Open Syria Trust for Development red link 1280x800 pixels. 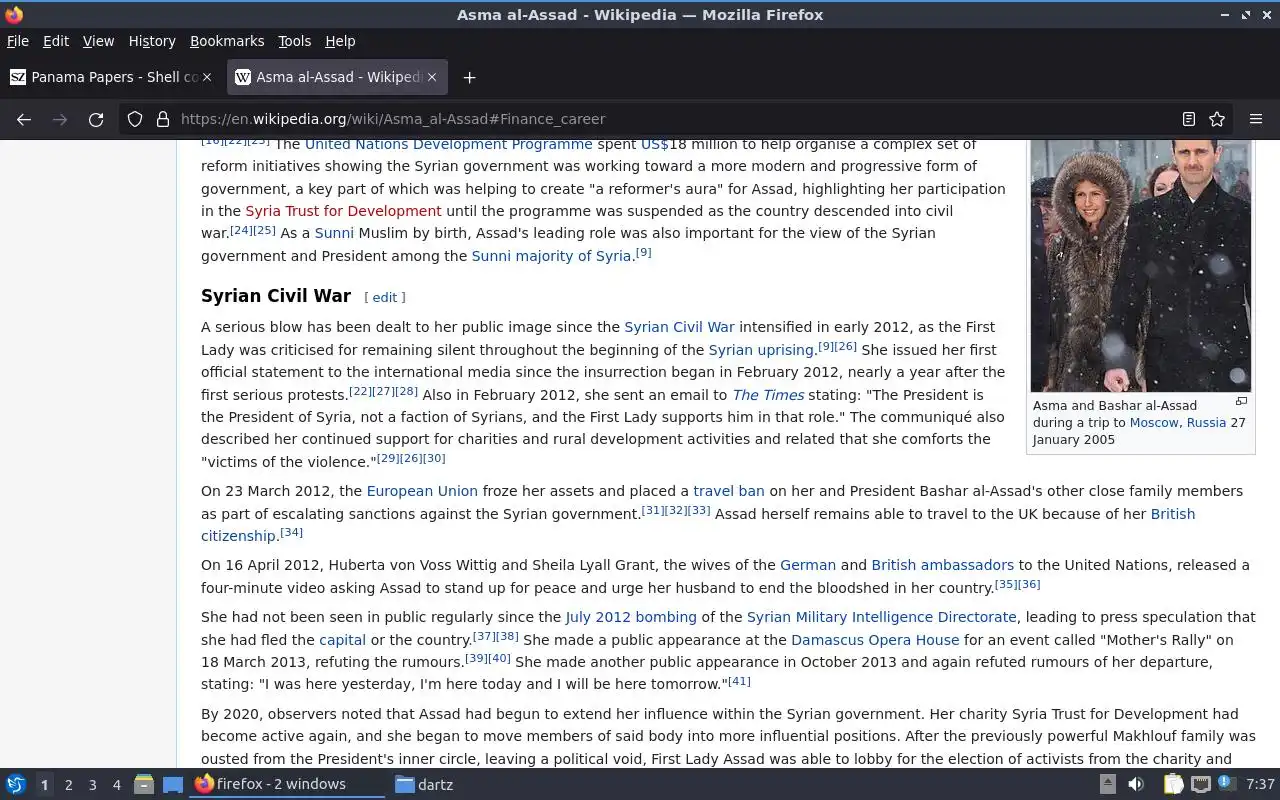pyautogui.click(x=343, y=211)
